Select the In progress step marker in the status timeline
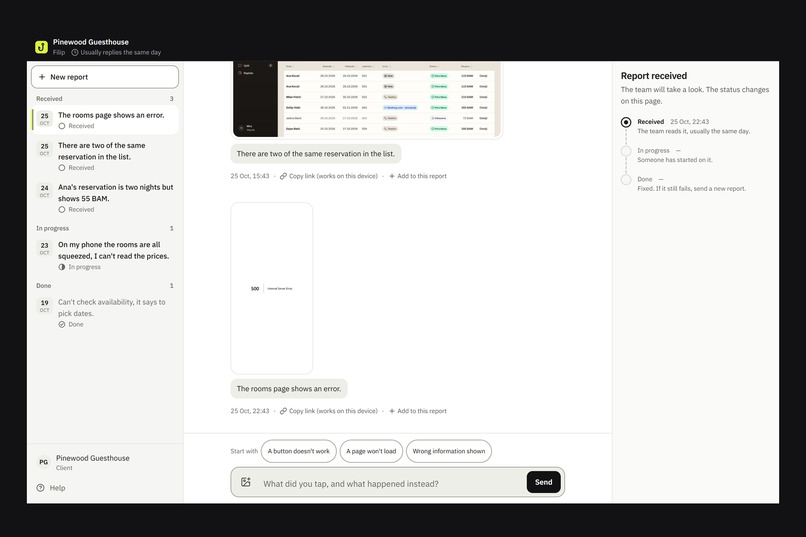Viewport: 806px width, 537px height. click(626, 151)
